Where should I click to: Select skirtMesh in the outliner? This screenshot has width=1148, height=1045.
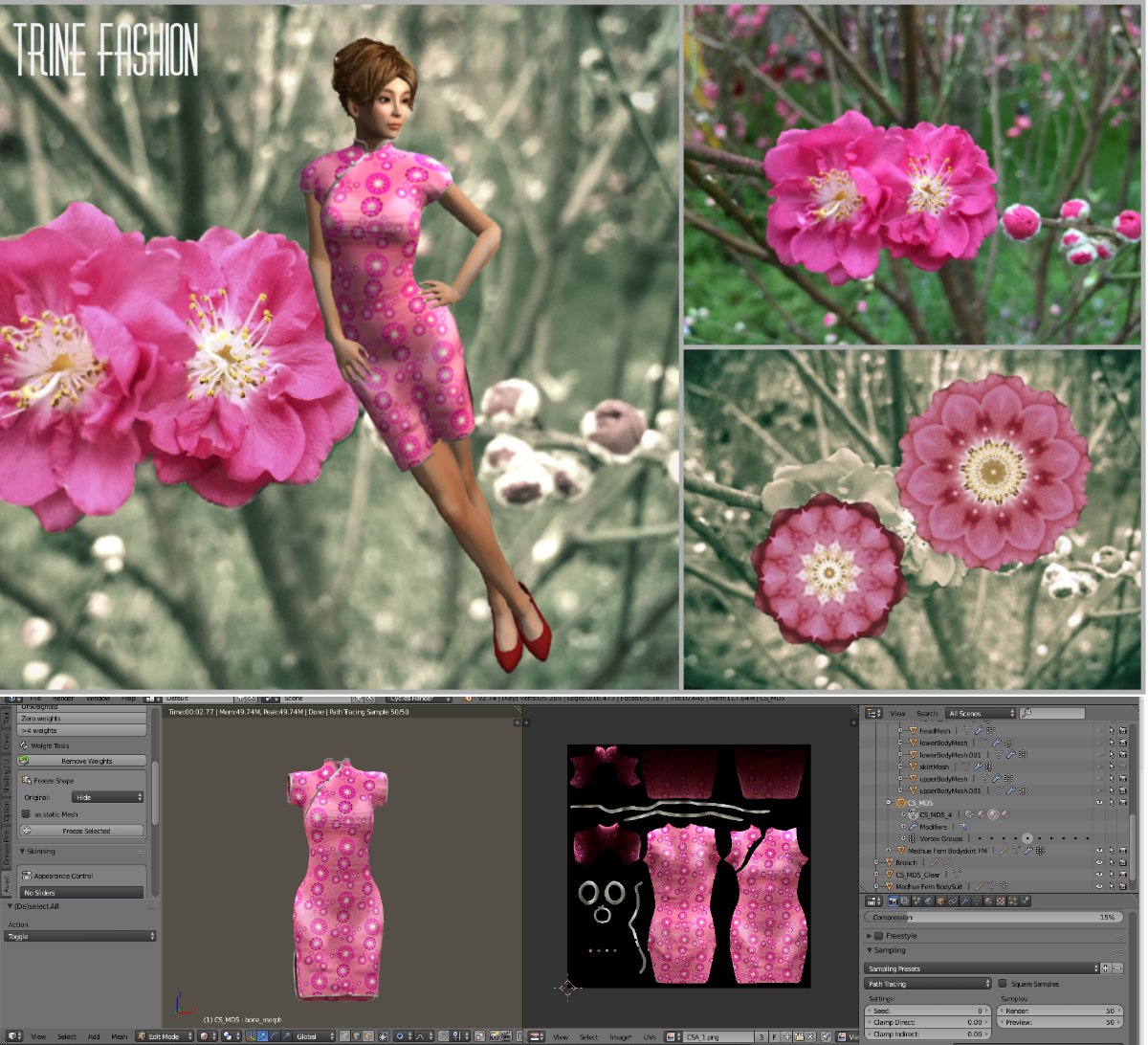click(x=935, y=767)
